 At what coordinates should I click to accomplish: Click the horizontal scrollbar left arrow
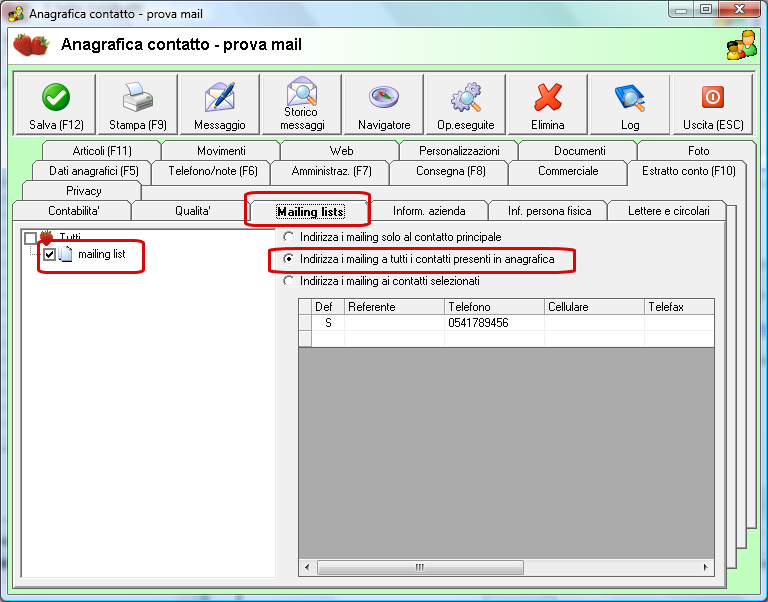coord(307,567)
